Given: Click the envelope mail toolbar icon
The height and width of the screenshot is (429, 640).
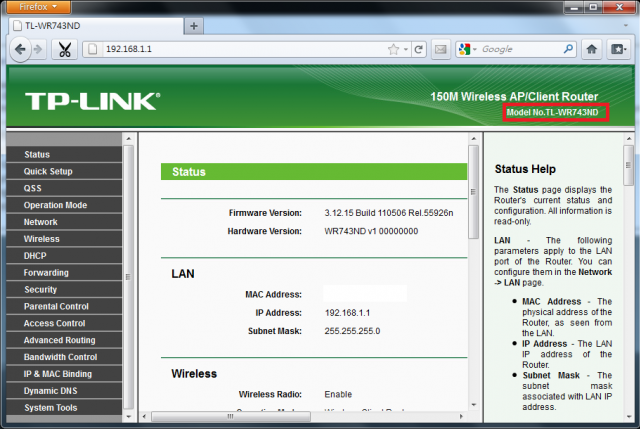Looking at the screenshot, I should (x=440, y=49).
